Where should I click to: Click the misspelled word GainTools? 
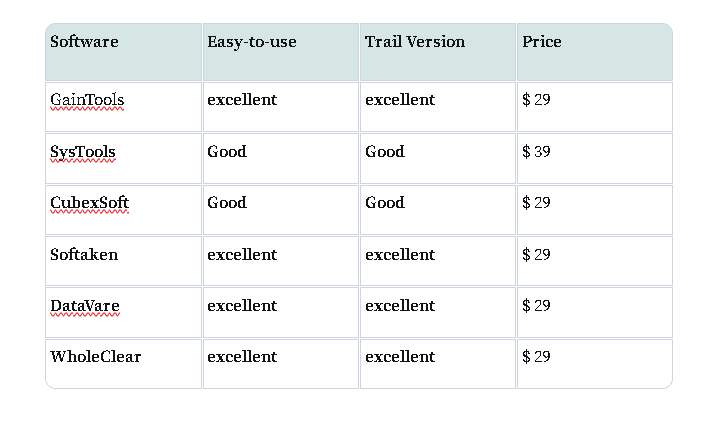coord(87,100)
